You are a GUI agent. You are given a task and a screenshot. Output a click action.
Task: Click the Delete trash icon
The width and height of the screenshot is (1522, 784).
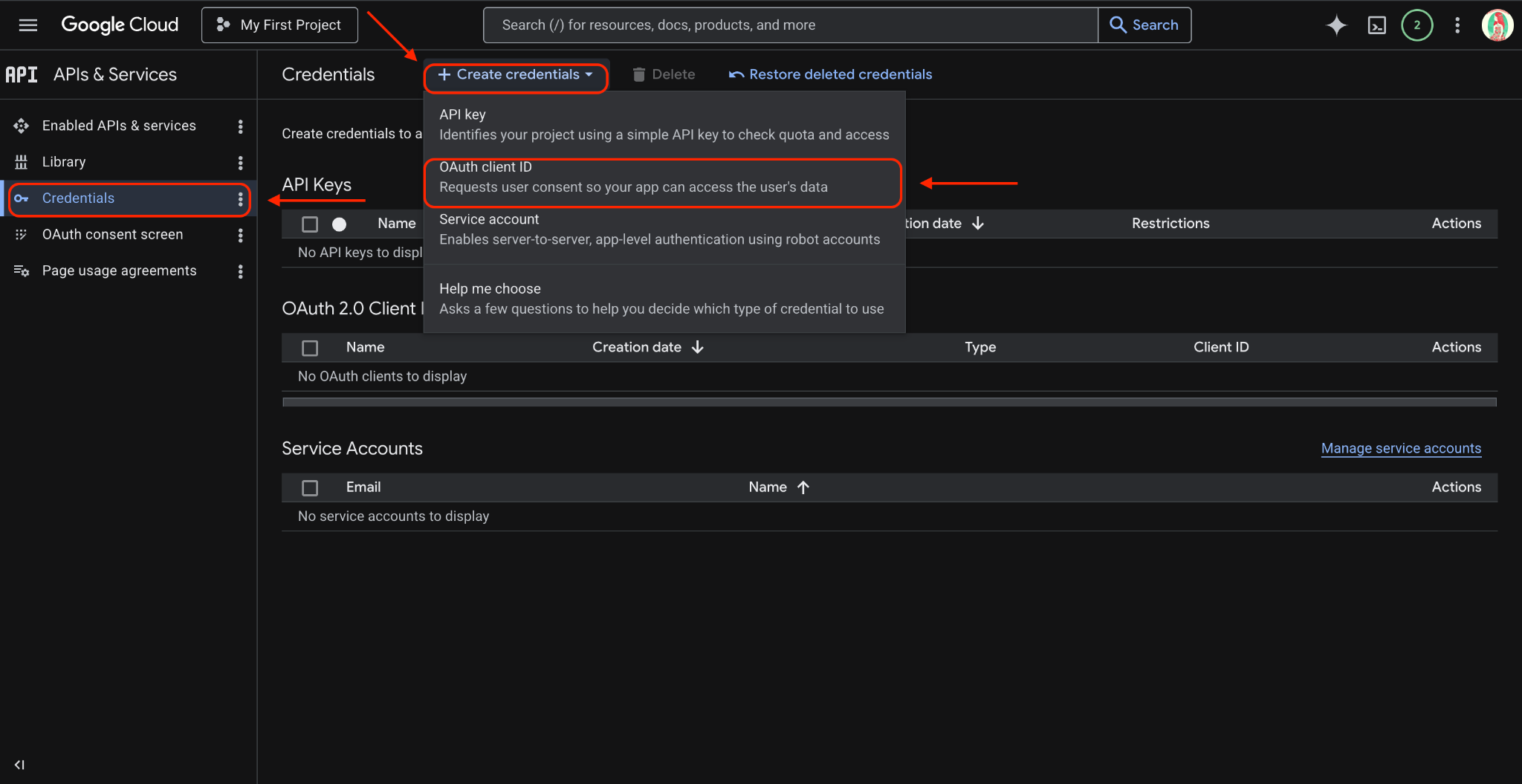click(638, 74)
